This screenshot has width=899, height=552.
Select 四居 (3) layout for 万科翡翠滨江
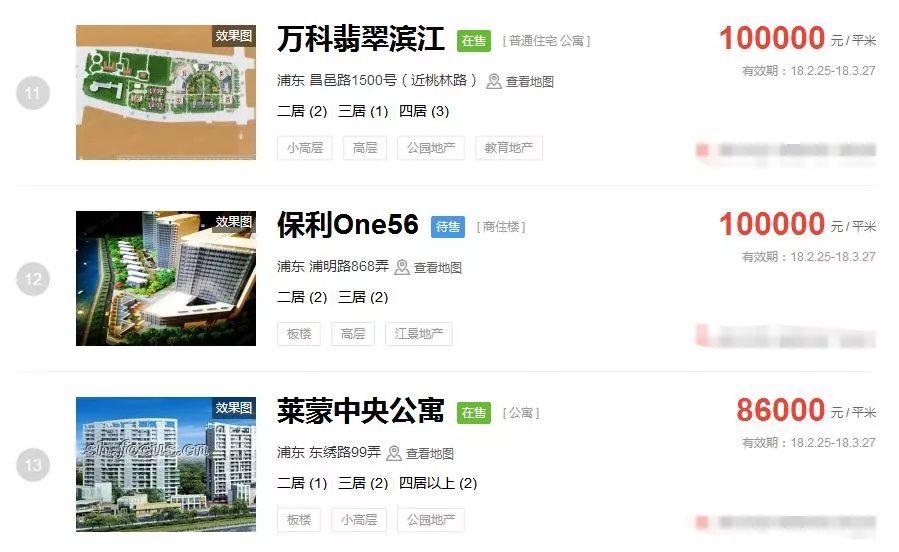(424, 111)
